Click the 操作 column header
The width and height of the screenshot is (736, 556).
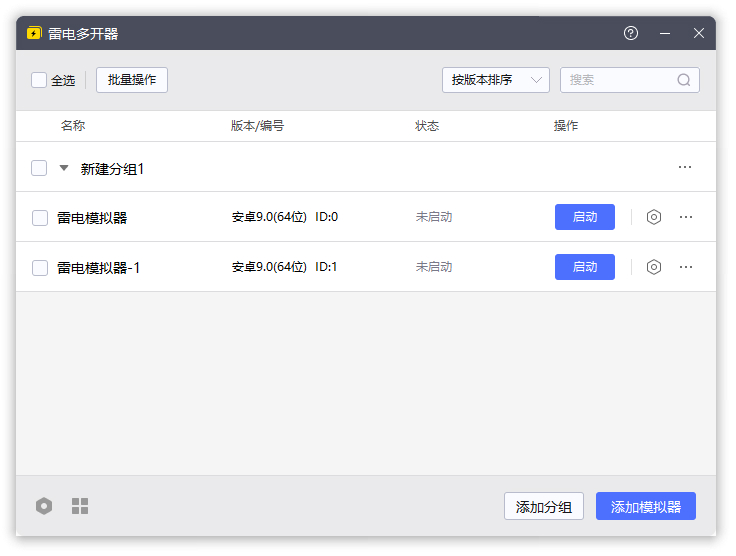(566, 126)
